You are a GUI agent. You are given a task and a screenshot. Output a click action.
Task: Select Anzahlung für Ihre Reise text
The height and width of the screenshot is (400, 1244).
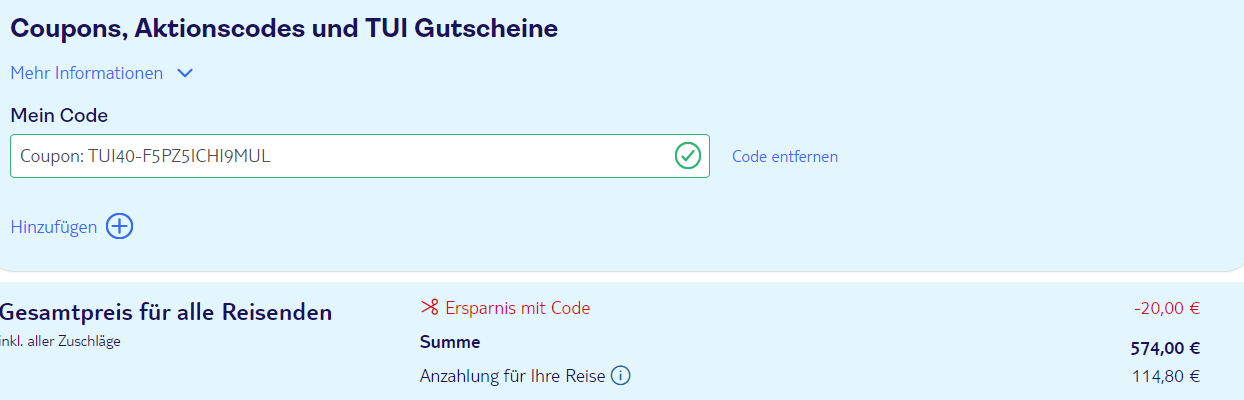click(x=513, y=376)
